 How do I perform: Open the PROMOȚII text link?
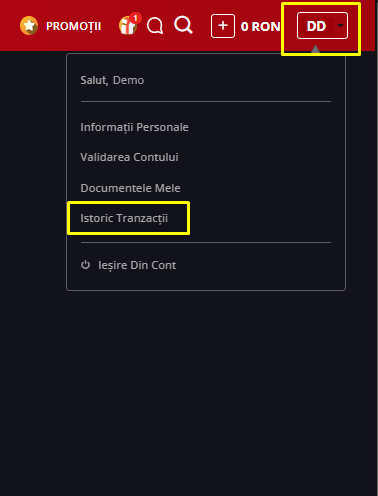pyautogui.click(x=73, y=26)
